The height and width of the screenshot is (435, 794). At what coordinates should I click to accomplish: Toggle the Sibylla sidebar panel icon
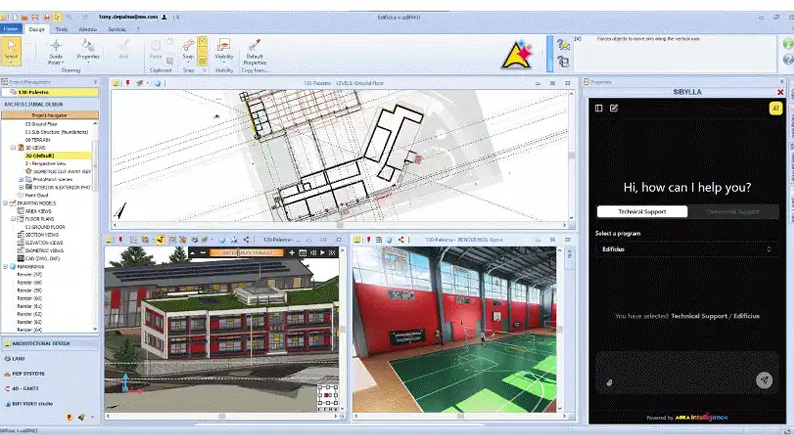point(599,108)
